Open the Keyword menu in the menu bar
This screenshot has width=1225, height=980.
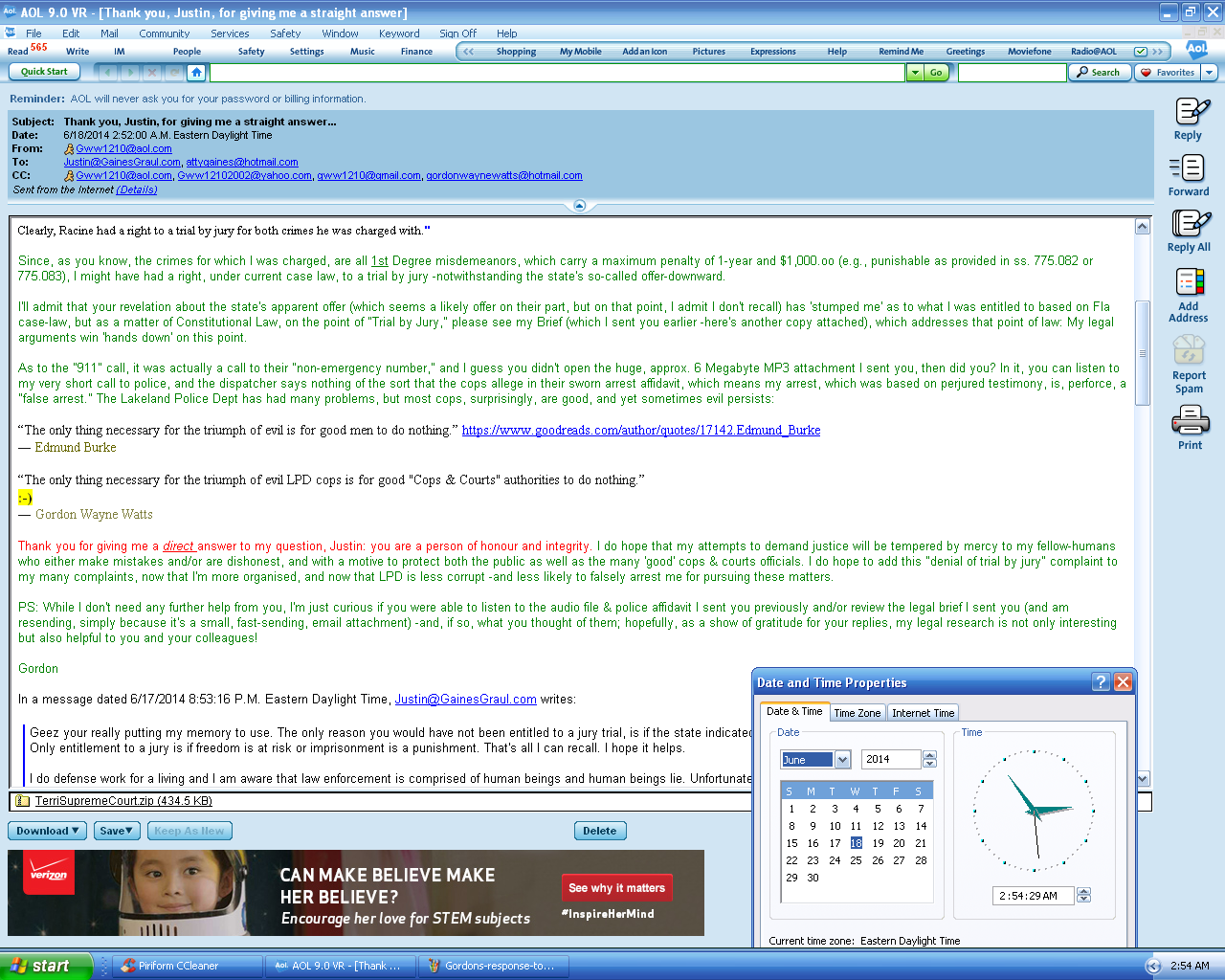(399, 33)
